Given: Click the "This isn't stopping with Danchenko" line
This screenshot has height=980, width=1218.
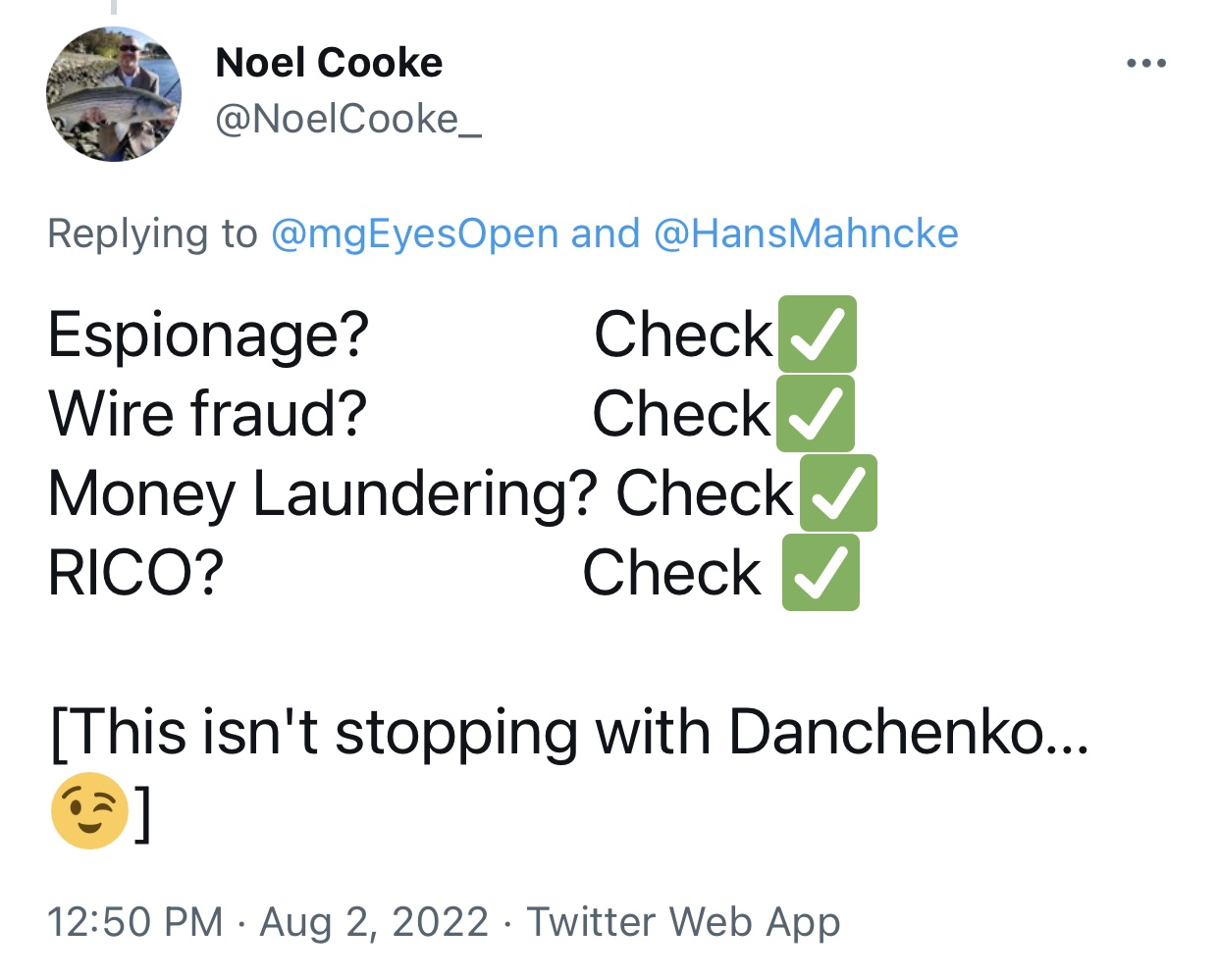Looking at the screenshot, I should click(569, 733).
